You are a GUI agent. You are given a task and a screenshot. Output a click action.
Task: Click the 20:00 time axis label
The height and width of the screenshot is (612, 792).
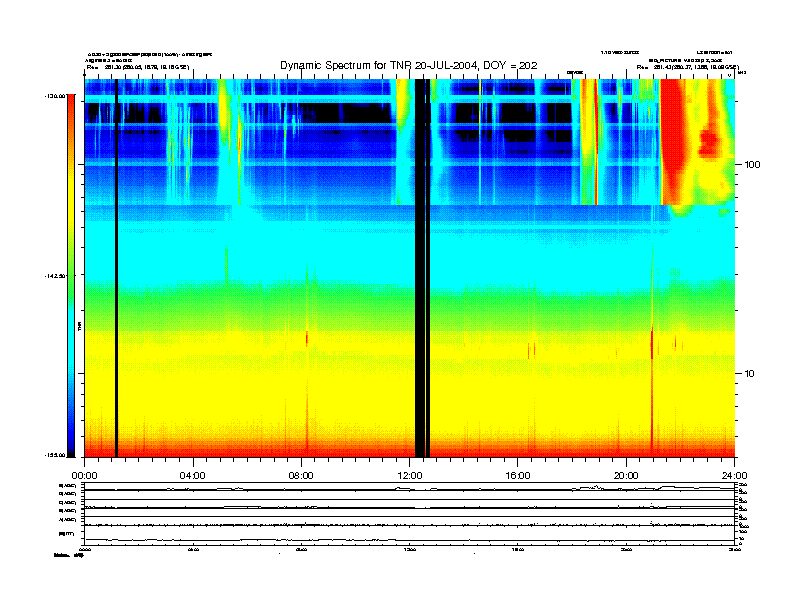pyautogui.click(x=626, y=476)
